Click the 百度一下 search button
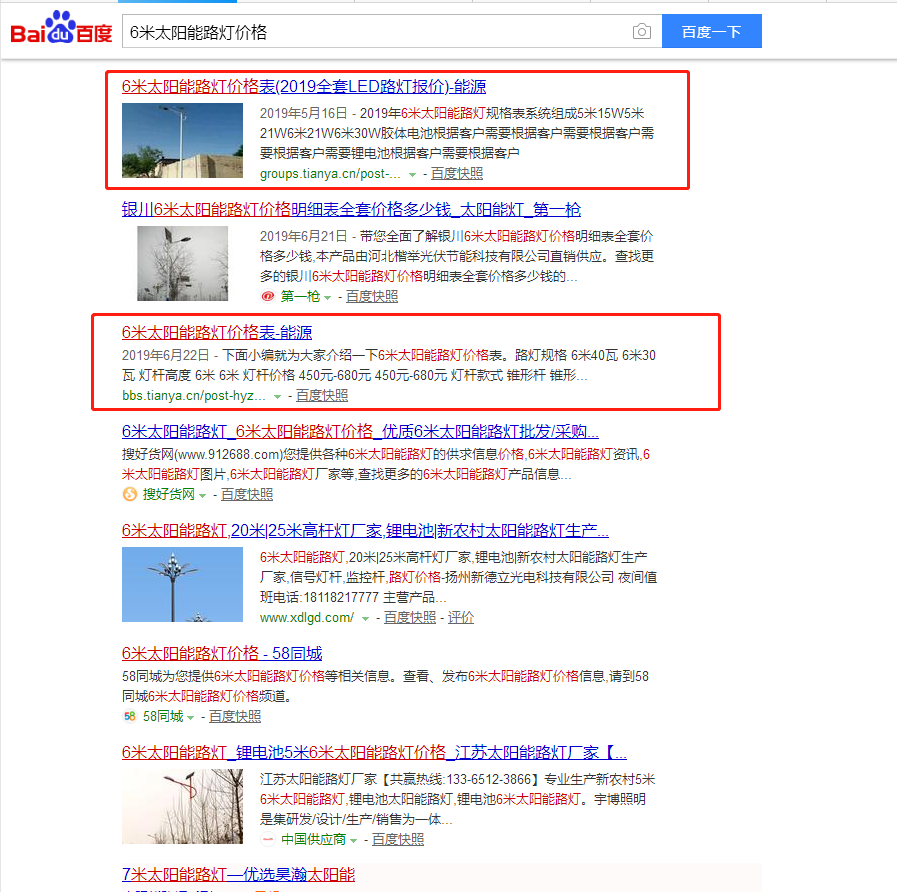The width and height of the screenshot is (897, 892). pos(711,31)
